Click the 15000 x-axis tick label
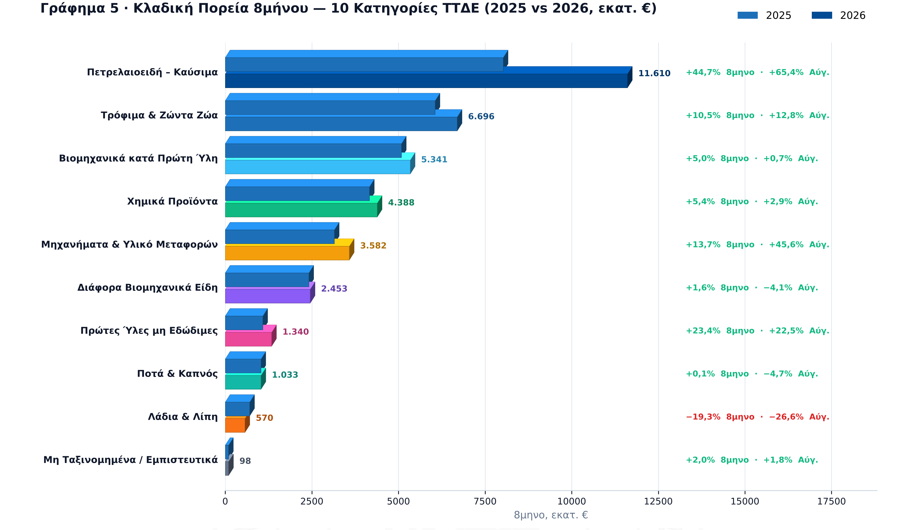The height and width of the screenshot is (530, 910). click(x=745, y=502)
